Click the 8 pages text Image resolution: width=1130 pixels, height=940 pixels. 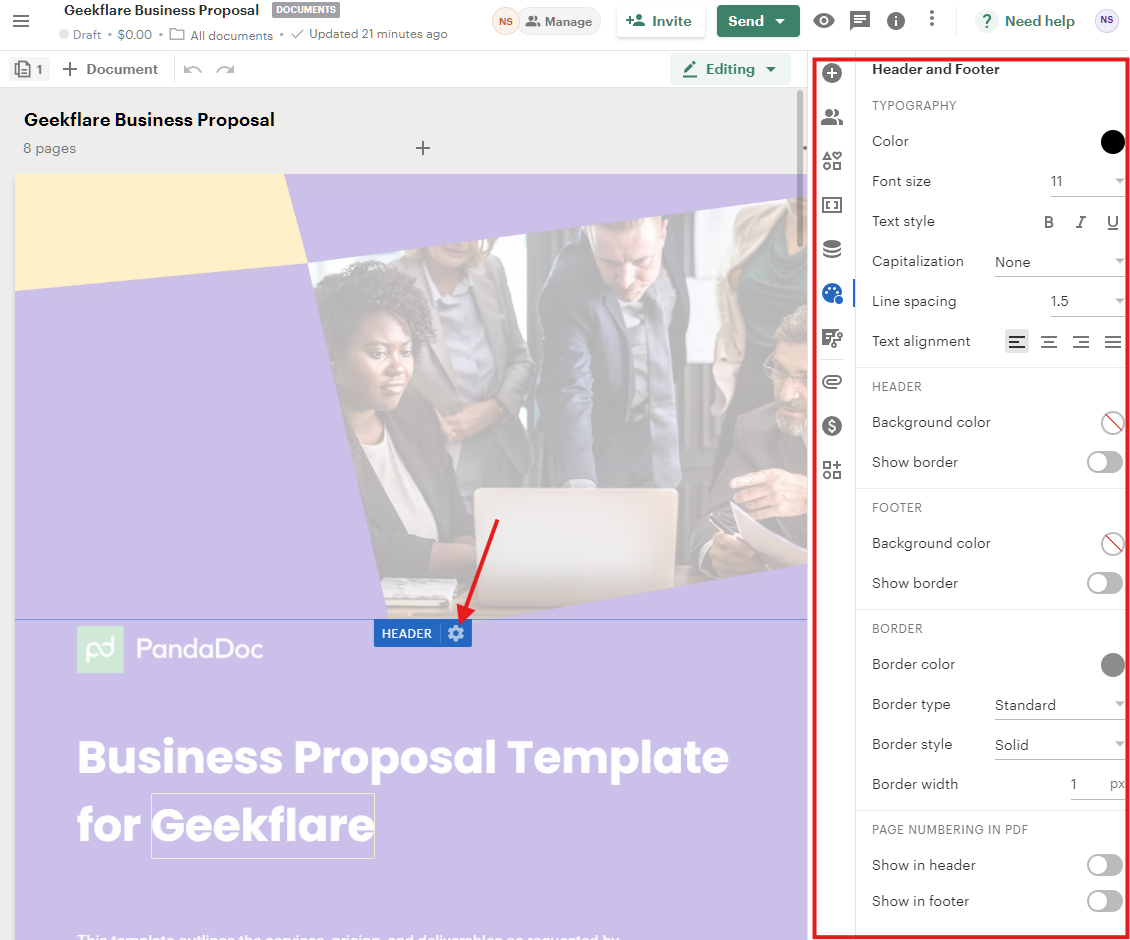pyautogui.click(x=50, y=148)
